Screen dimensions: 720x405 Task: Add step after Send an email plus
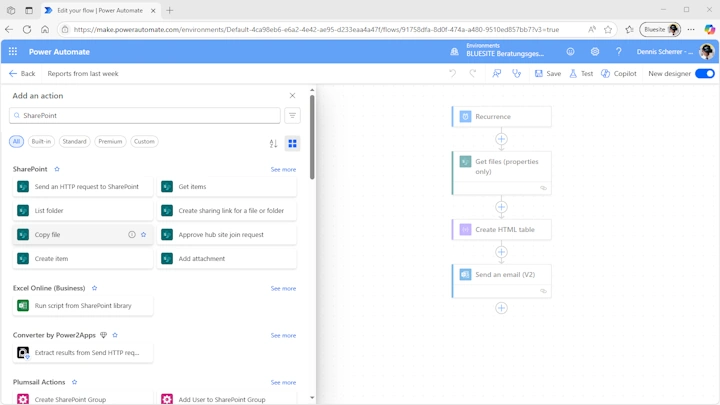tap(501, 308)
